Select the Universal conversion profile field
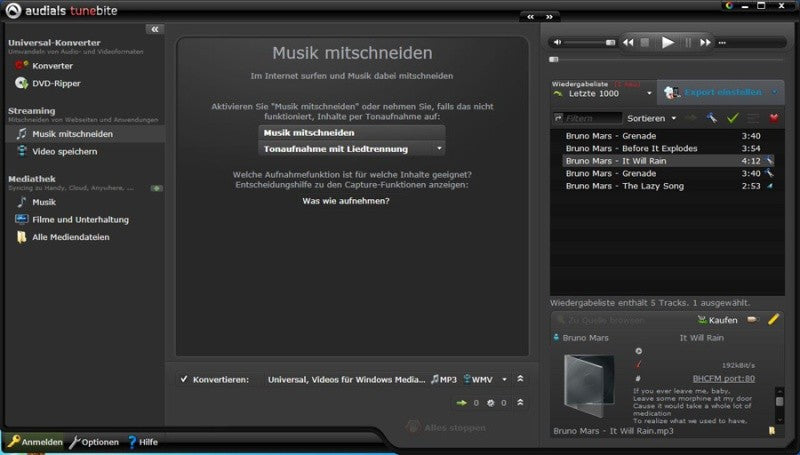Screen dimensions: 800x455 pyautogui.click(x=346, y=380)
